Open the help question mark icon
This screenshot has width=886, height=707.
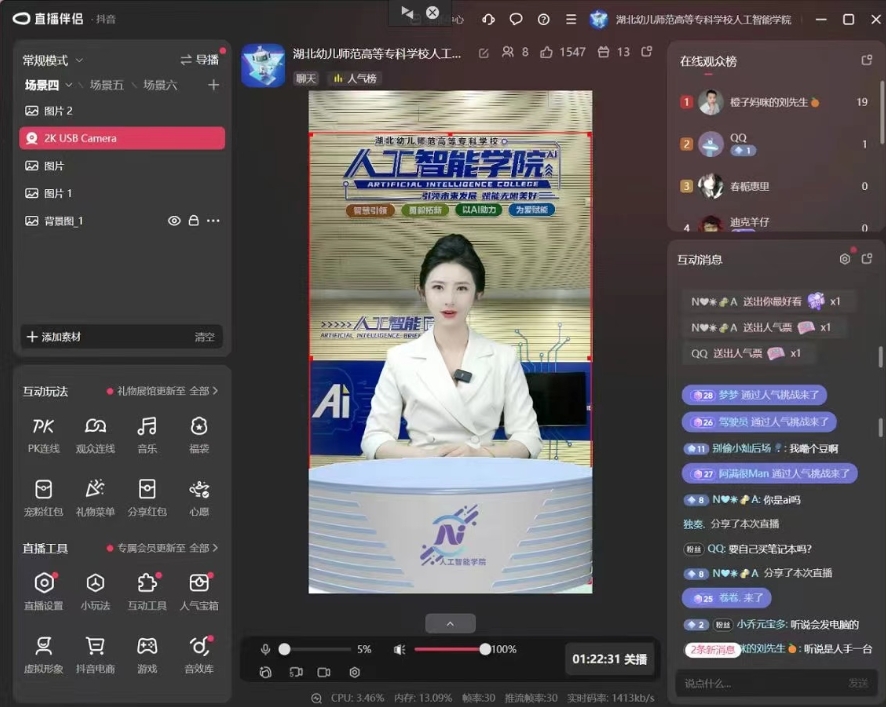[544, 20]
